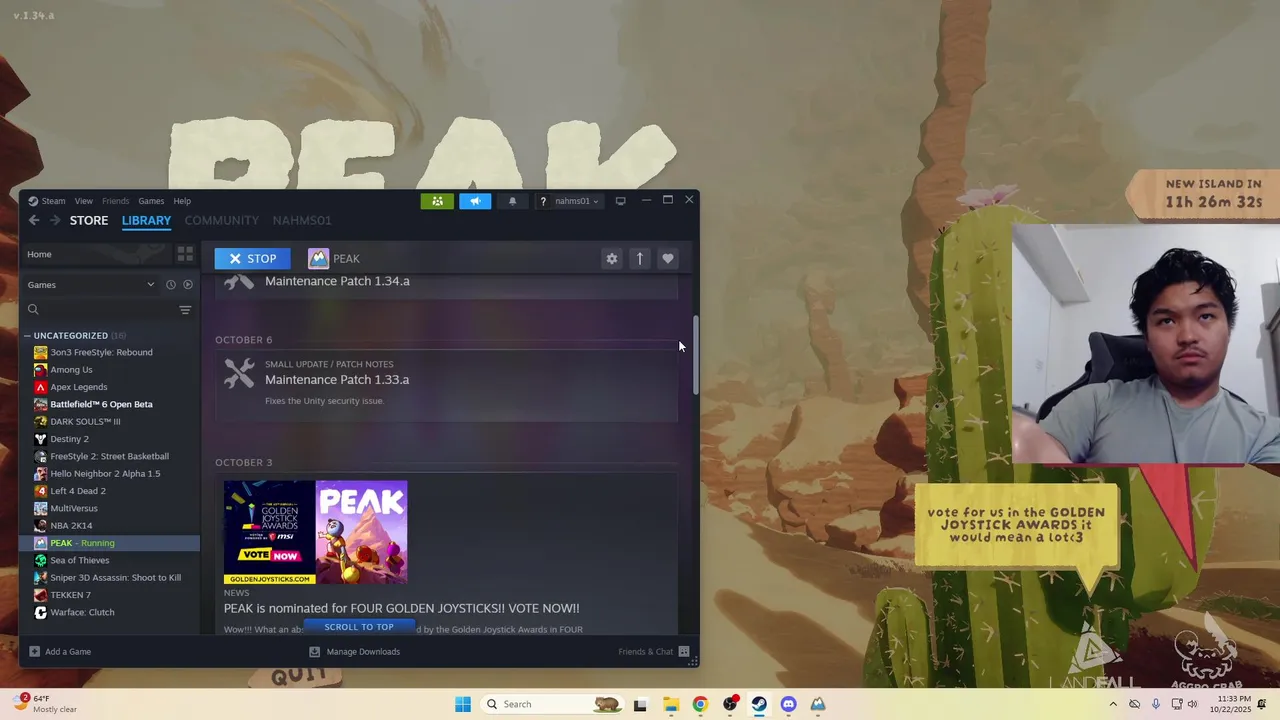Image resolution: width=1280 pixels, height=720 pixels.
Task: Click SCROLL TO TOP button
Action: (359, 627)
